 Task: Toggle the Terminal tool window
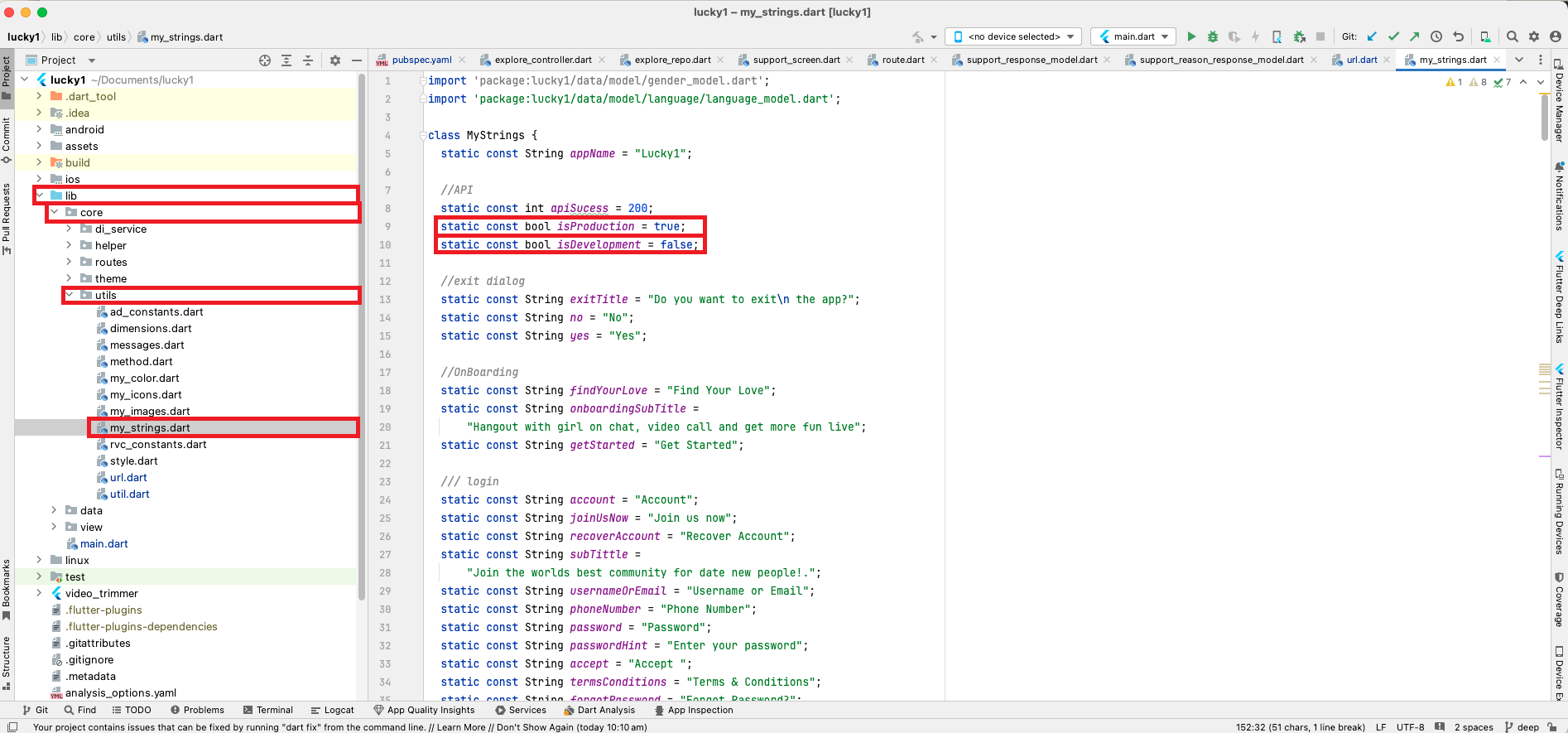coord(268,710)
